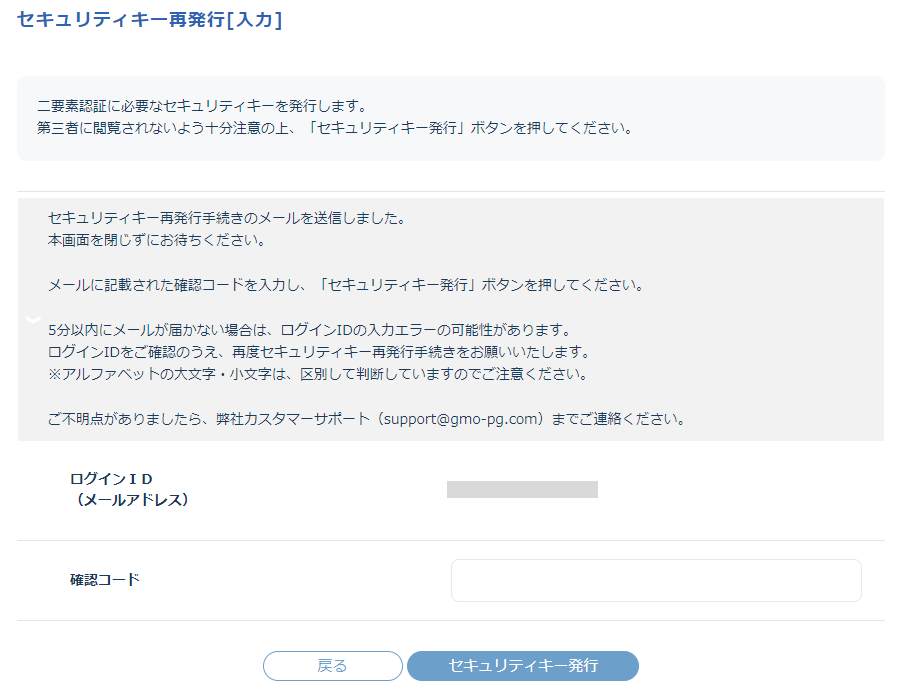Click the セキュリティキー再発行[入力] heading
Image resolution: width=901 pixels, height=694 pixels.
(x=149, y=20)
